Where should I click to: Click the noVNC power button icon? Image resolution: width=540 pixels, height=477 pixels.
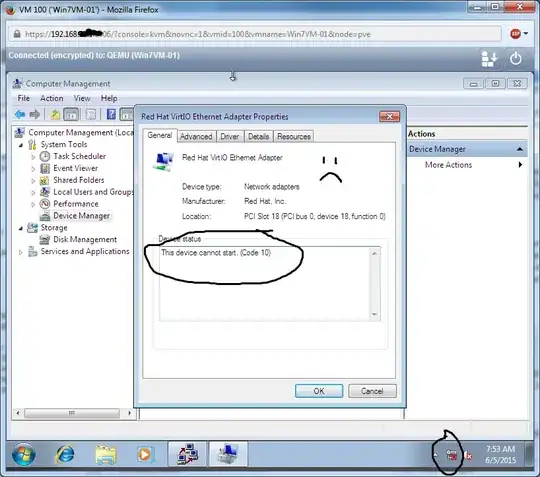[x=515, y=58]
